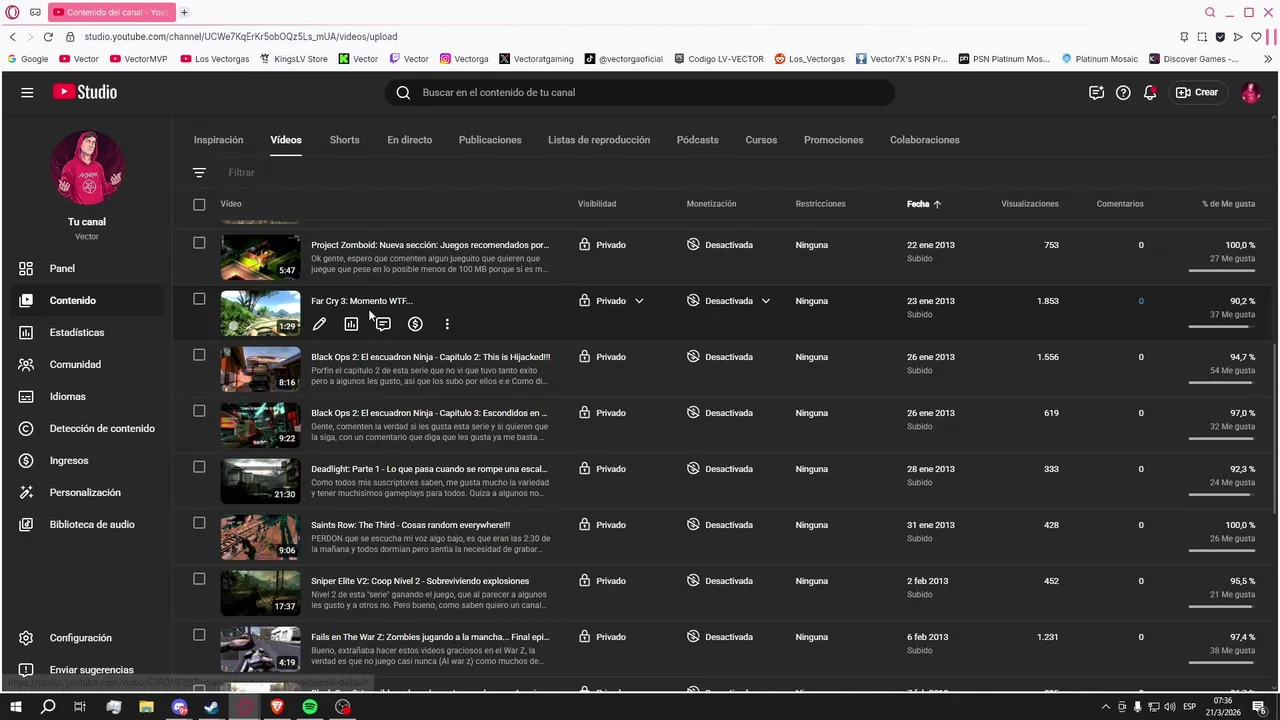Open the Crear menu button
Screen dimensions: 1280x720
point(1197,92)
